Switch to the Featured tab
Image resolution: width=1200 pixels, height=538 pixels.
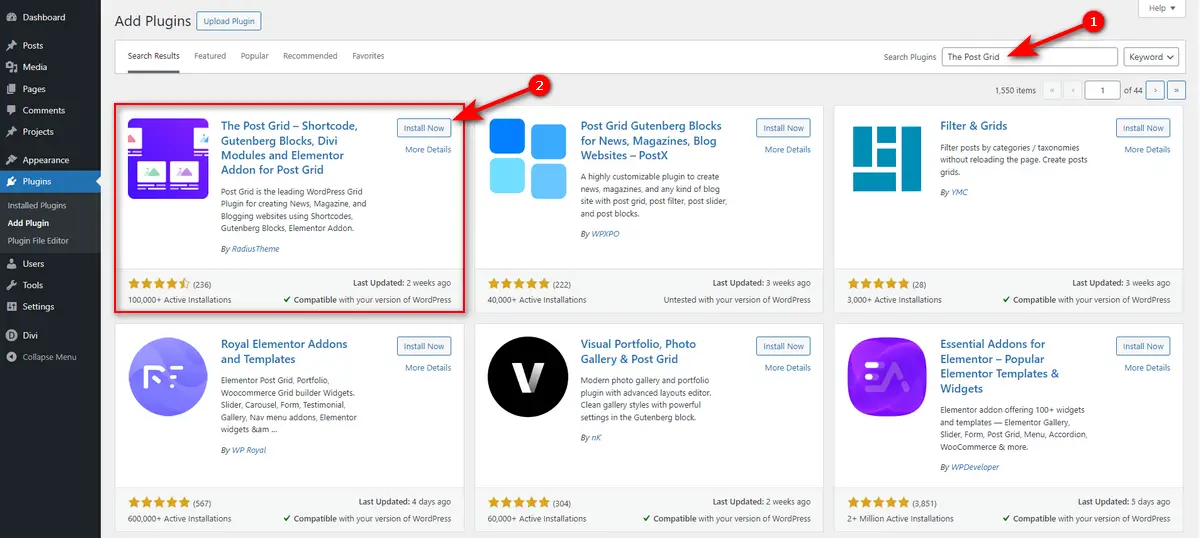pos(210,56)
